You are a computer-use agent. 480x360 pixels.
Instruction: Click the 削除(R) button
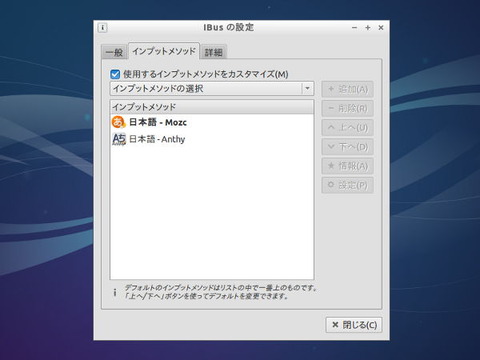[x=347, y=108]
